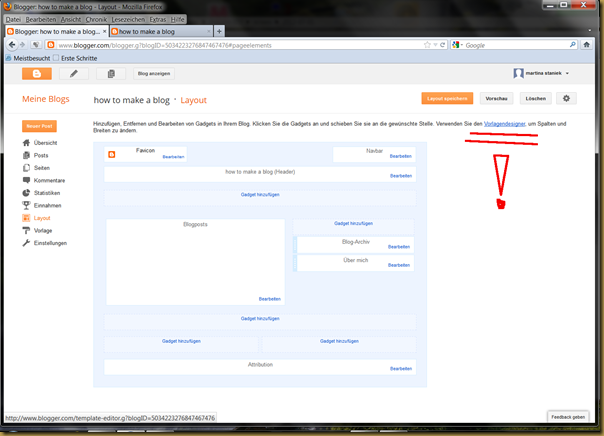Click Bearbeiten on the Attribution gadget
604x436 pixels.
pyautogui.click(x=401, y=369)
